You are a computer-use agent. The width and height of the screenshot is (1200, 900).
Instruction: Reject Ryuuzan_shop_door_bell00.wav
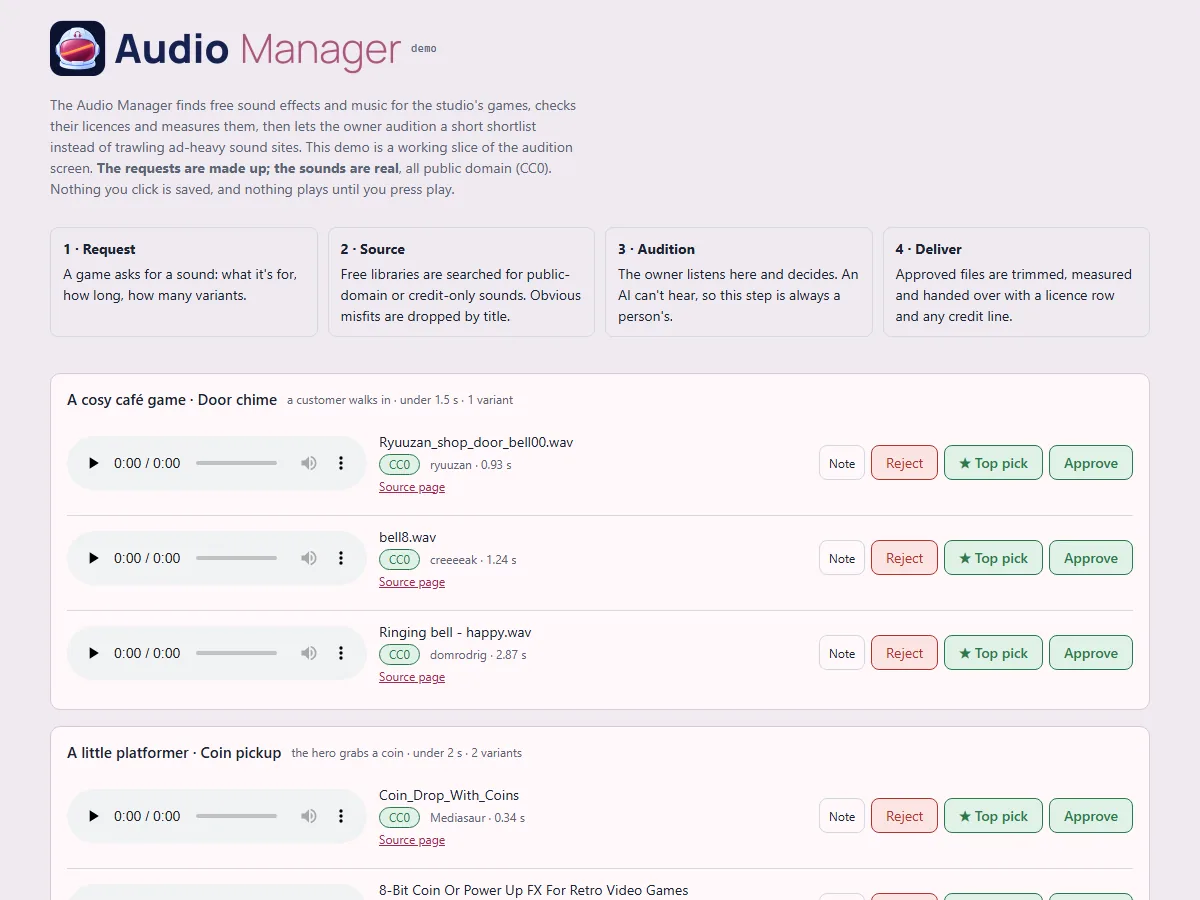pyautogui.click(x=904, y=463)
